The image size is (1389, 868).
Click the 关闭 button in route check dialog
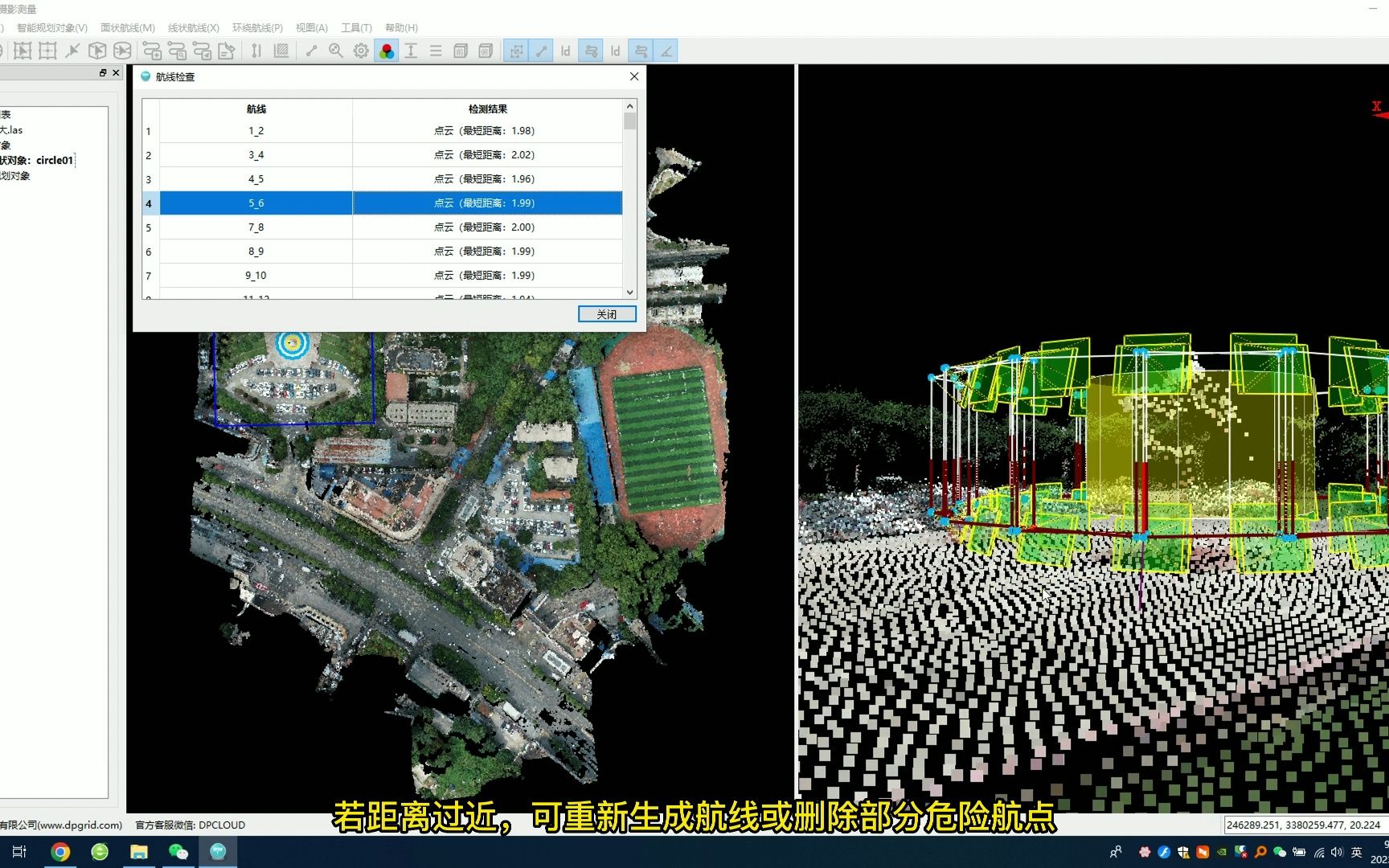(x=607, y=314)
